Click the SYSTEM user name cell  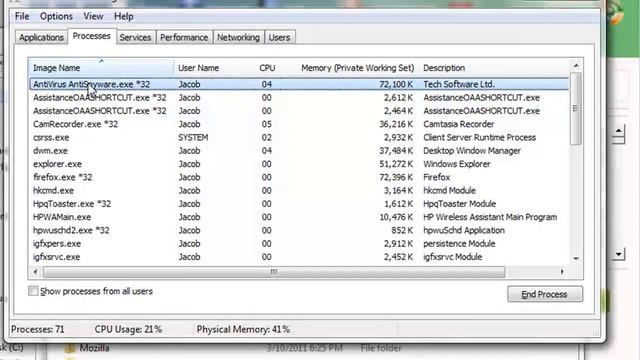pos(193,138)
